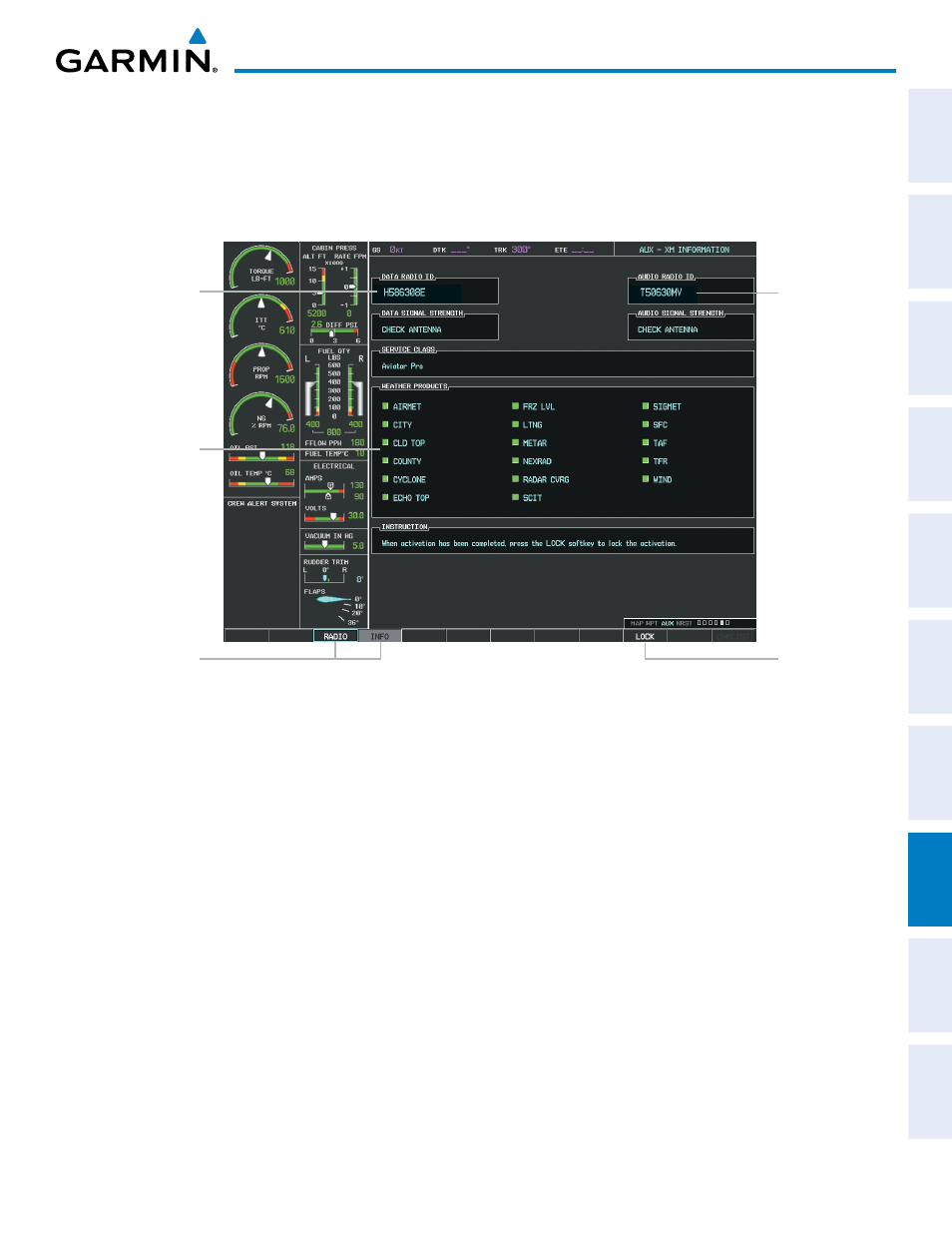
Task: Click the amps bar indicator
Action: click(324, 490)
